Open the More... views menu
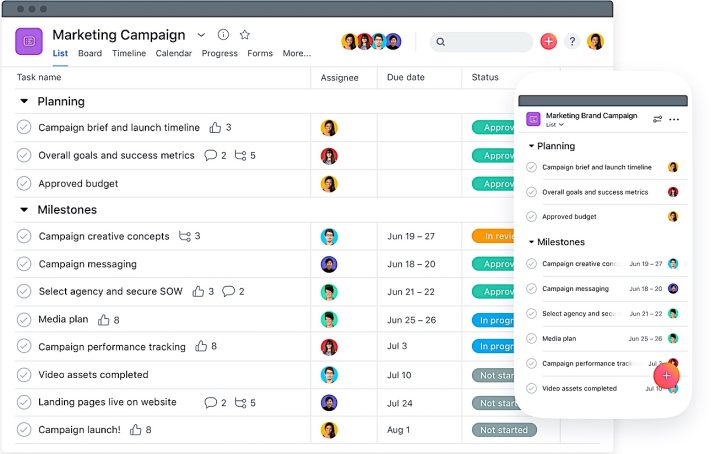This screenshot has height=454, width=716. (297, 54)
